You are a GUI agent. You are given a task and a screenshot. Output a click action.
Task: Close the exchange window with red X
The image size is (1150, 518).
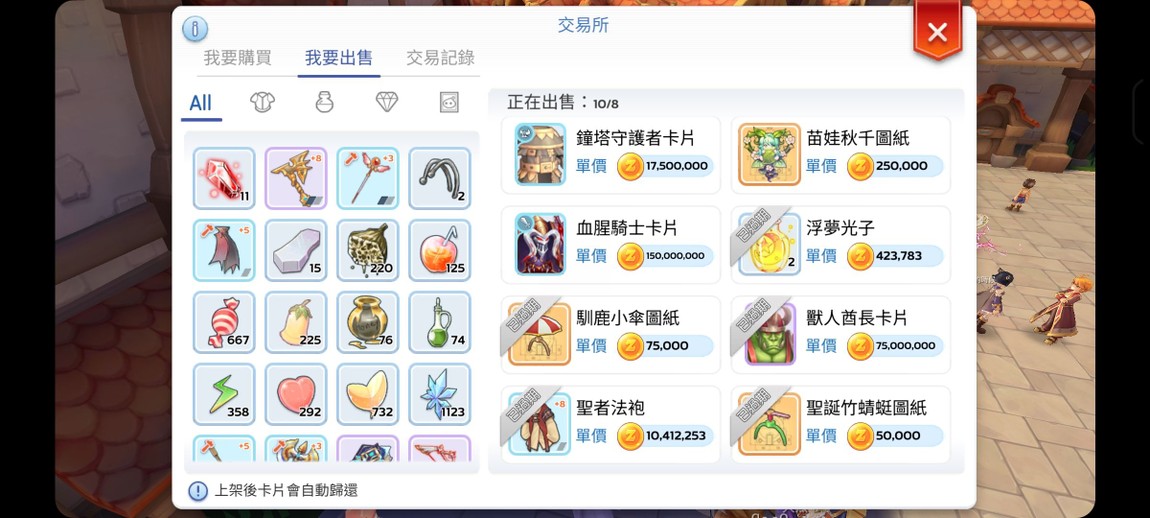point(937,32)
